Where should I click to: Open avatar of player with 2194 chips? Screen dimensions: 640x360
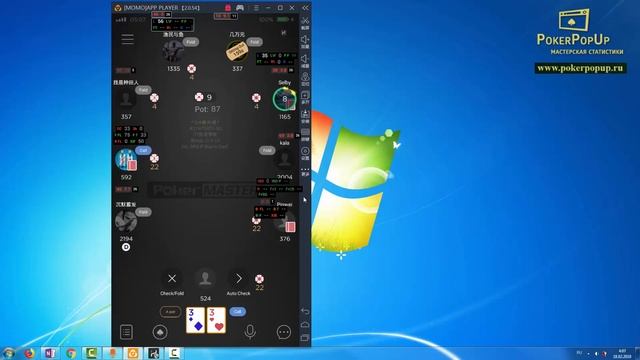tap(126, 221)
